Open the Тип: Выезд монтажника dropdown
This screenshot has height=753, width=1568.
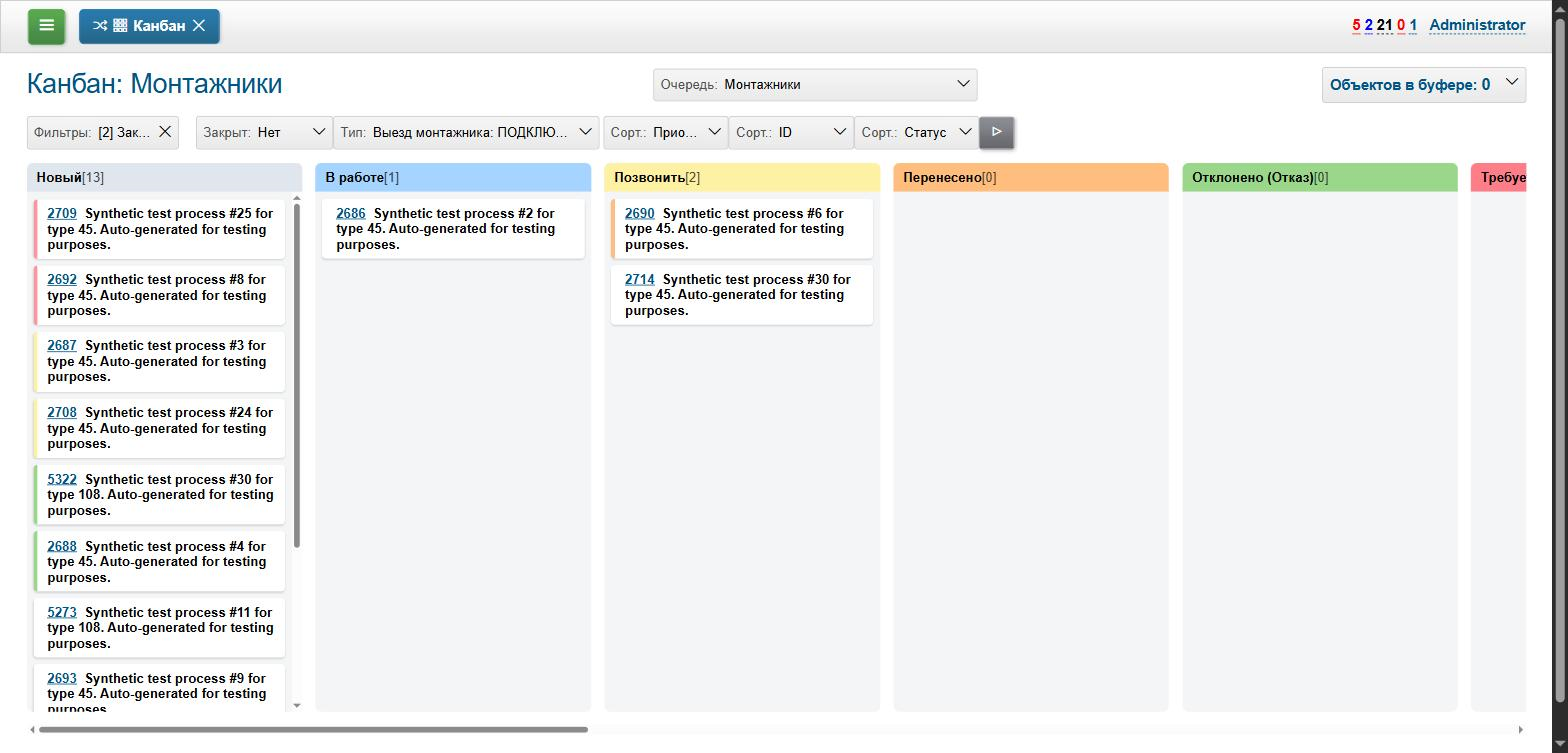pyautogui.click(x=466, y=132)
